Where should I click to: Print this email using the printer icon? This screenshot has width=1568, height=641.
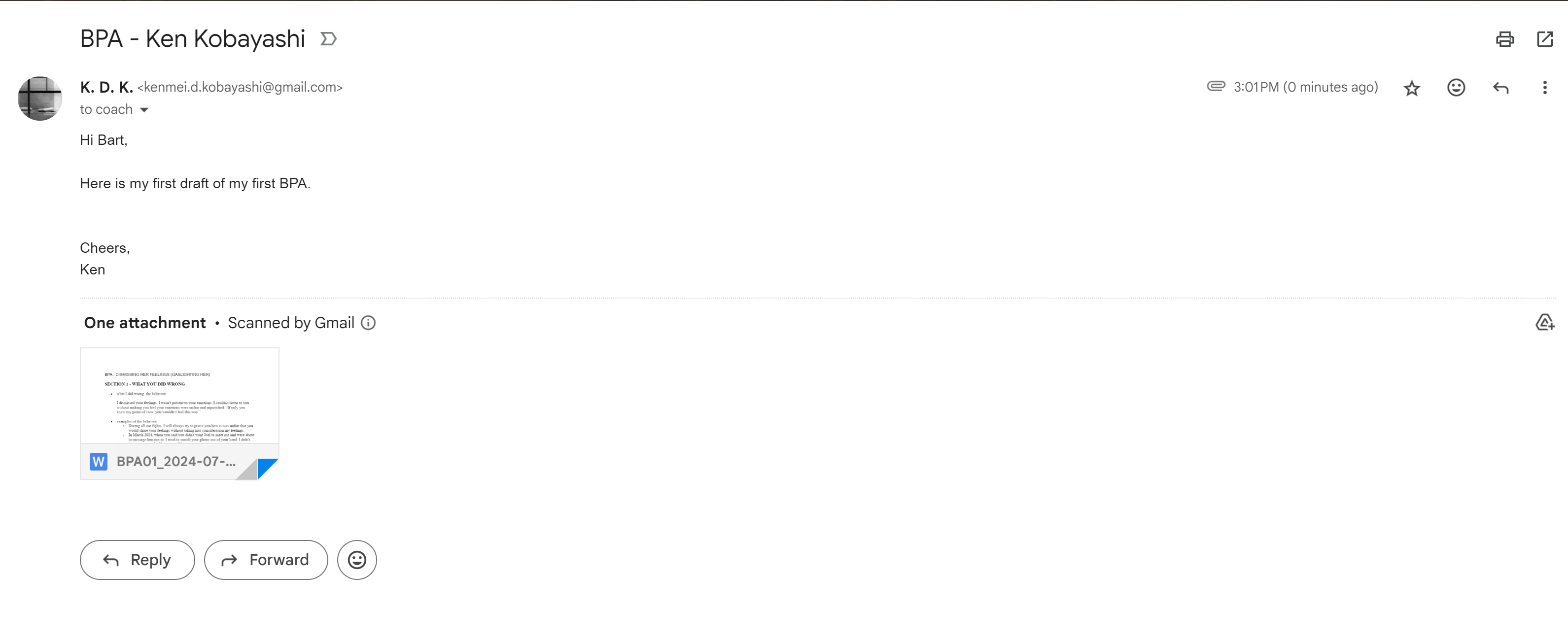1505,39
